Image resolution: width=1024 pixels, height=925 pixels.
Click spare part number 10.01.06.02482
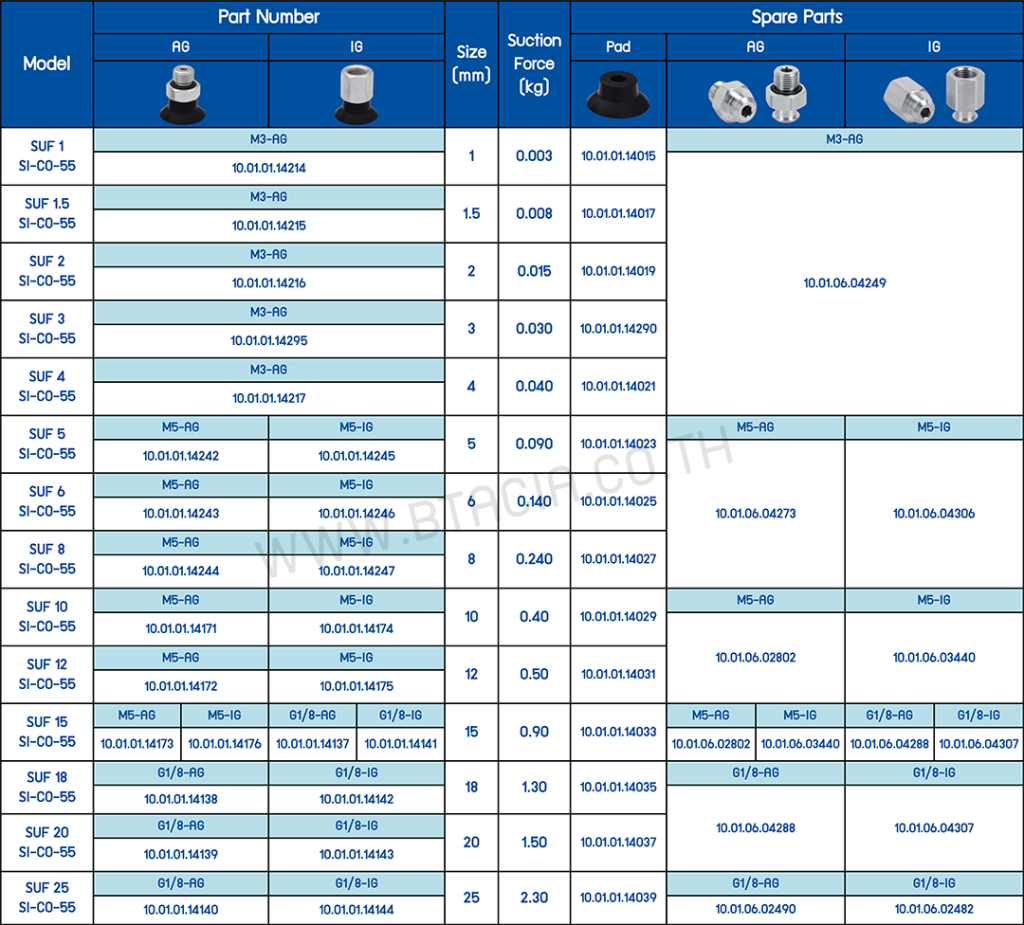pos(934,909)
